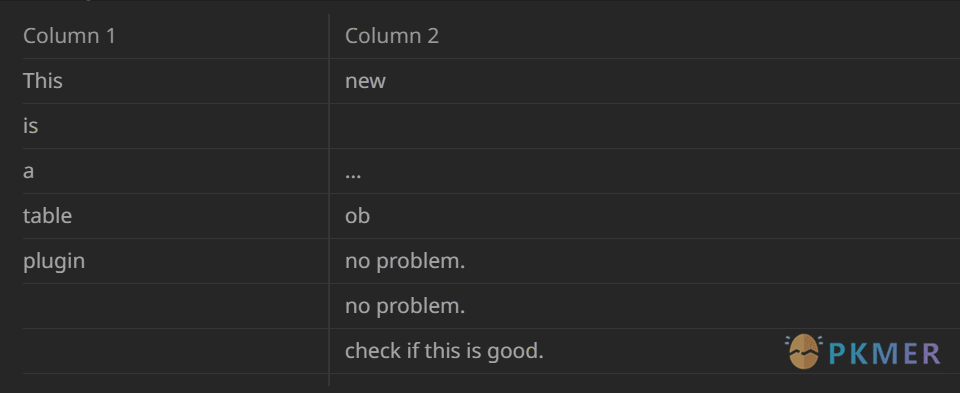Select the 'table' cell
960x393 pixels.
[176, 216]
